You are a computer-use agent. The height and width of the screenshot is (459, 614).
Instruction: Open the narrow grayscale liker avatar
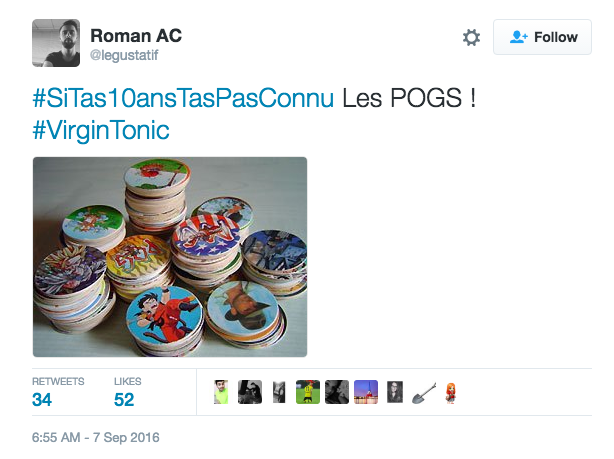[x=279, y=392]
